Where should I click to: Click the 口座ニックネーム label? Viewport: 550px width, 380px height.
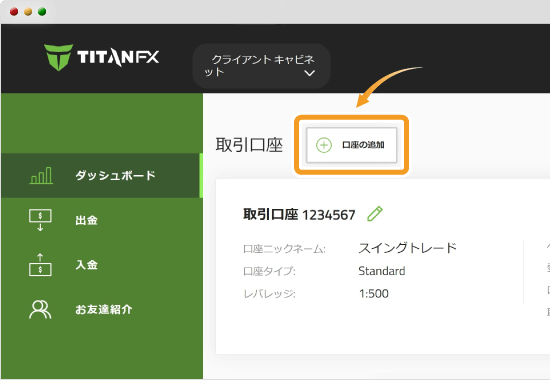click(284, 249)
